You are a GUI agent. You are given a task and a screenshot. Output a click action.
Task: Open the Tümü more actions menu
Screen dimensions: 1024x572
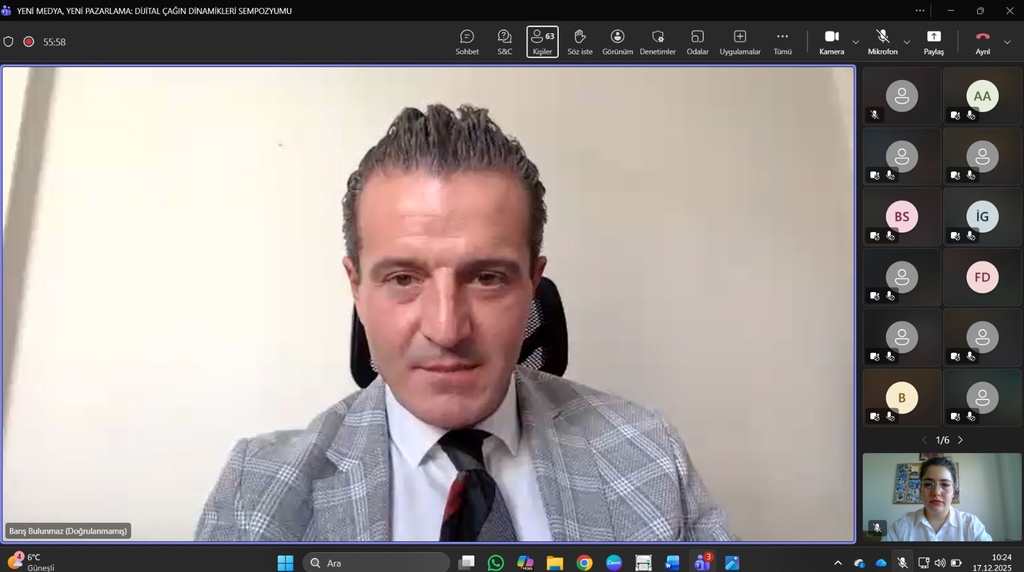click(782, 41)
